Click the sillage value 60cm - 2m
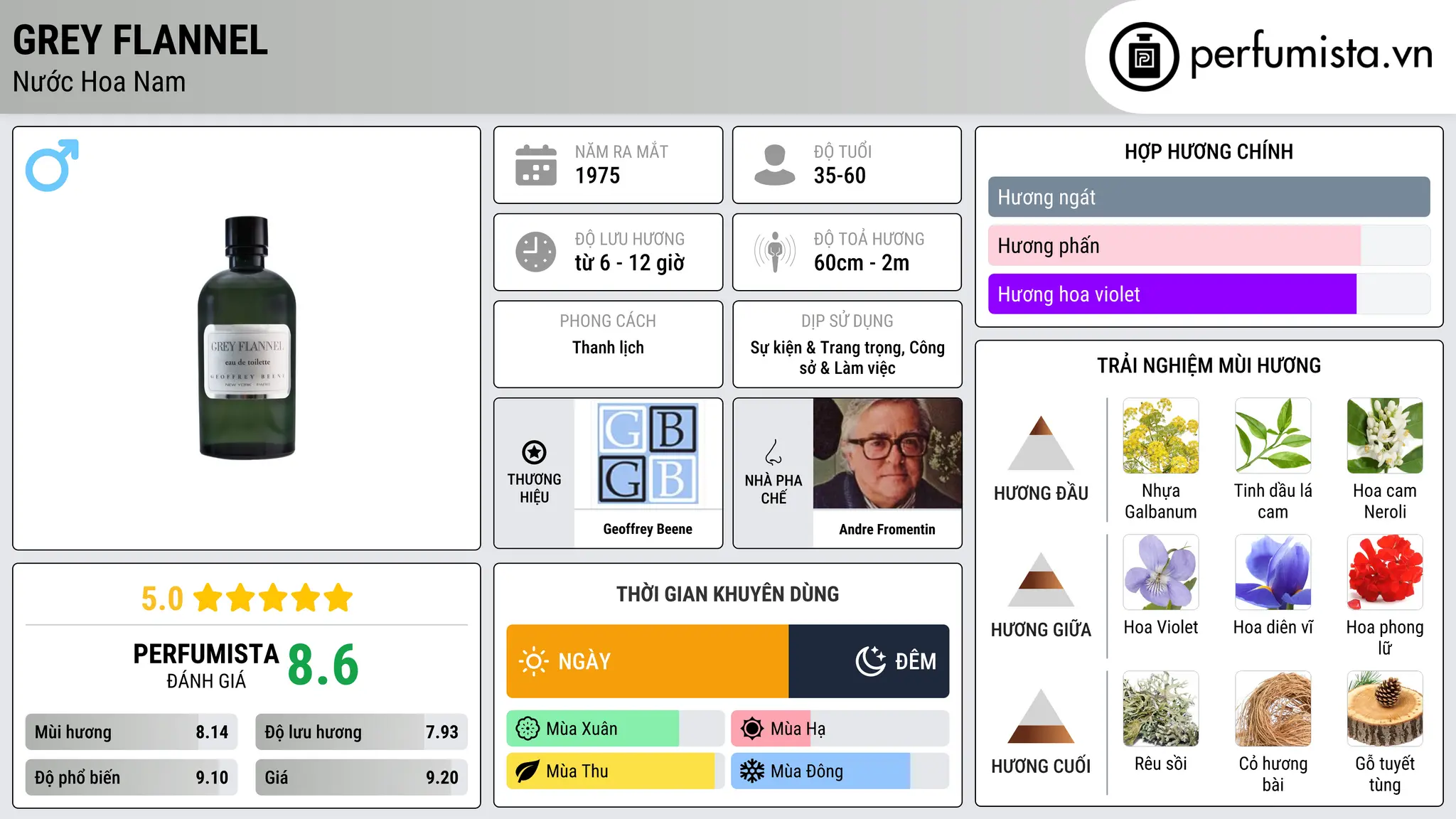The width and height of the screenshot is (1456, 819). coord(862,263)
